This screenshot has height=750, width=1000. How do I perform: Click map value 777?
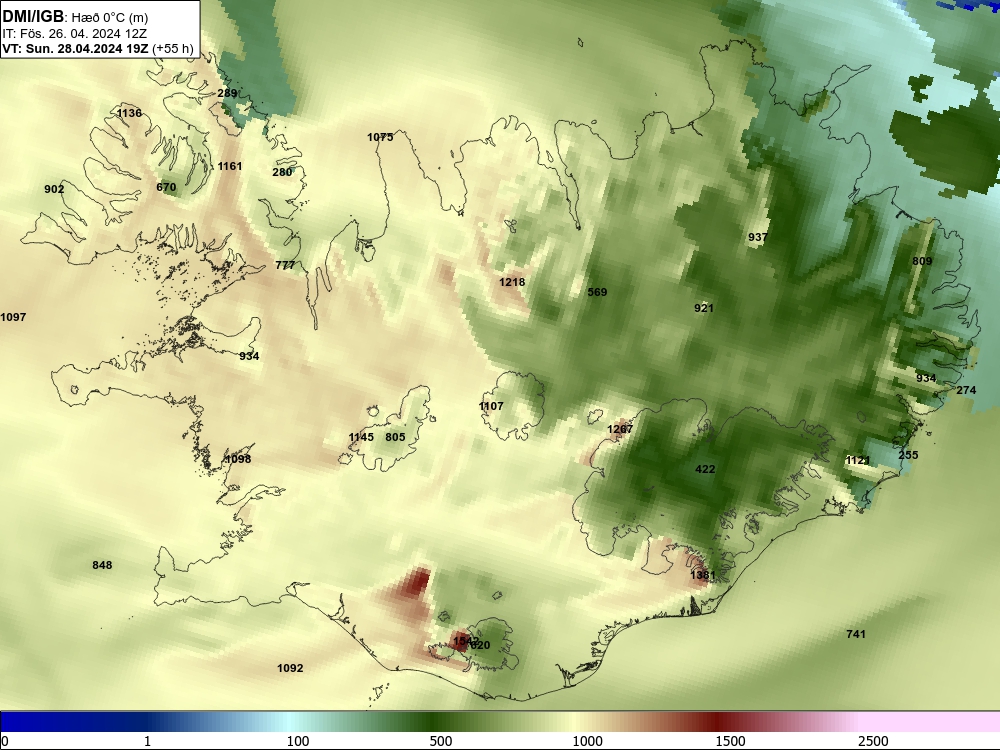[x=285, y=265]
